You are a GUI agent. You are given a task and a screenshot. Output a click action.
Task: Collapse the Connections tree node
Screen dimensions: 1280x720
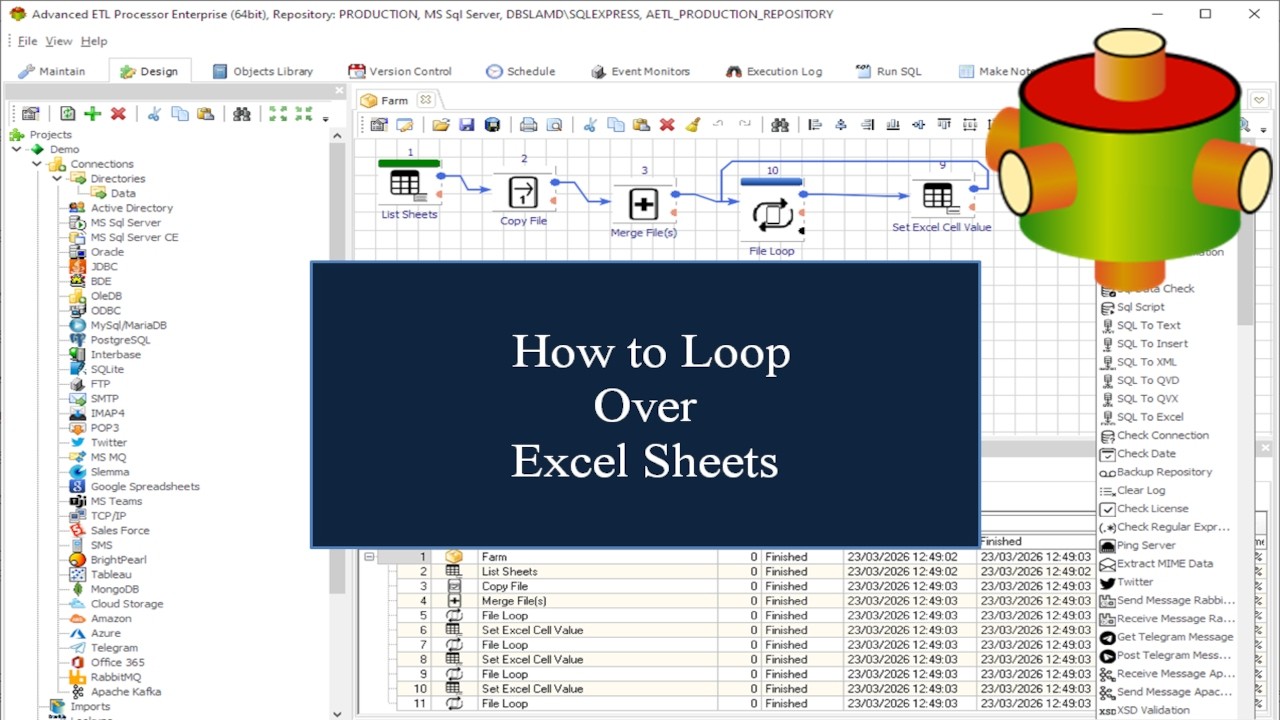[37, 164]
